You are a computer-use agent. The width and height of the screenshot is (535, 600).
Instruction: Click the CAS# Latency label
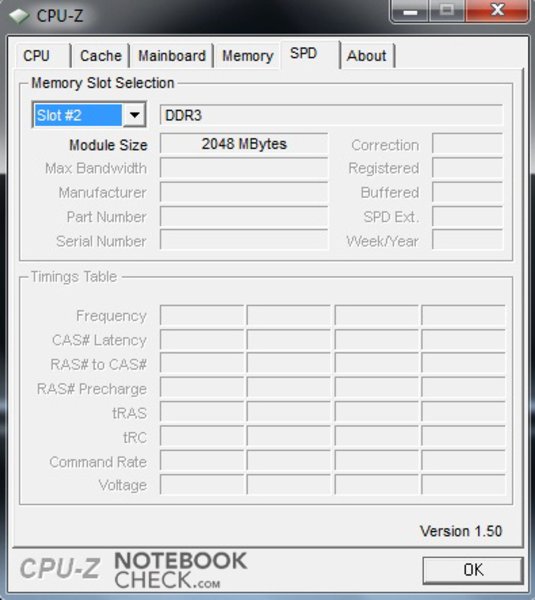pyautogui.click(x=99, y=340)
